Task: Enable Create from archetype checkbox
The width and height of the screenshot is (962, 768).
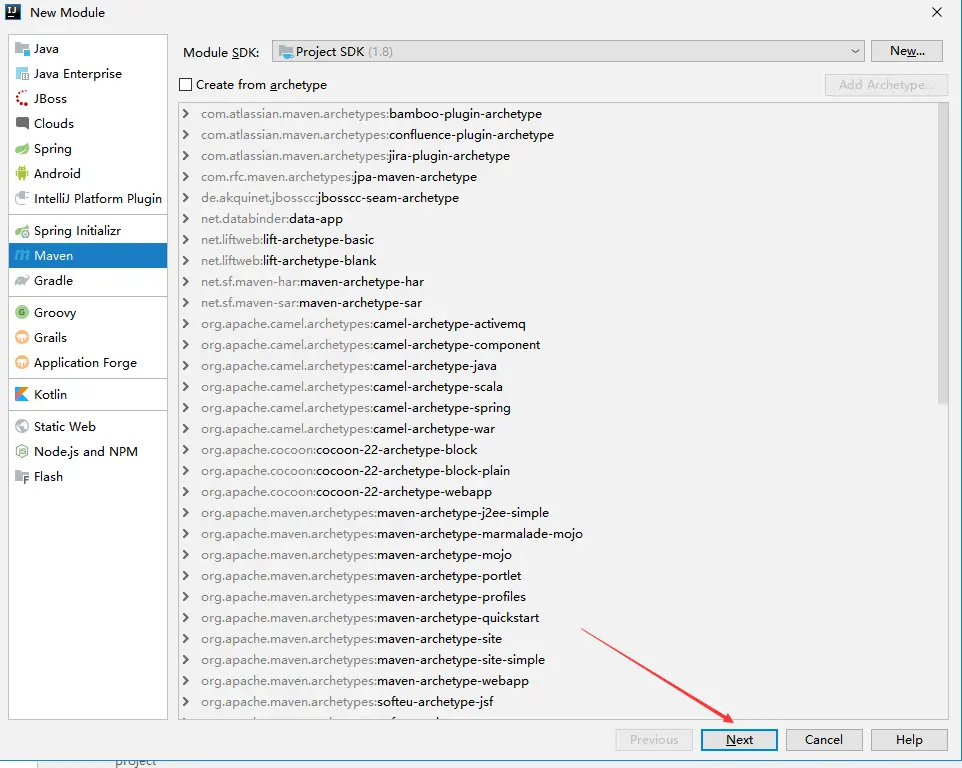Action: click(185, 85)
